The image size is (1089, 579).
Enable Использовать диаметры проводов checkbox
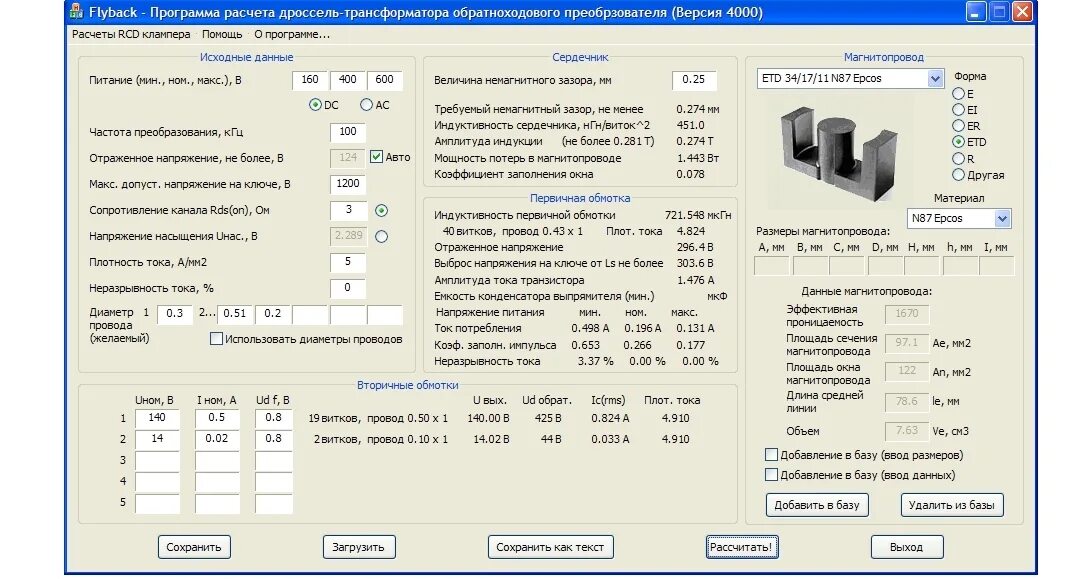(x=216, y=339)
